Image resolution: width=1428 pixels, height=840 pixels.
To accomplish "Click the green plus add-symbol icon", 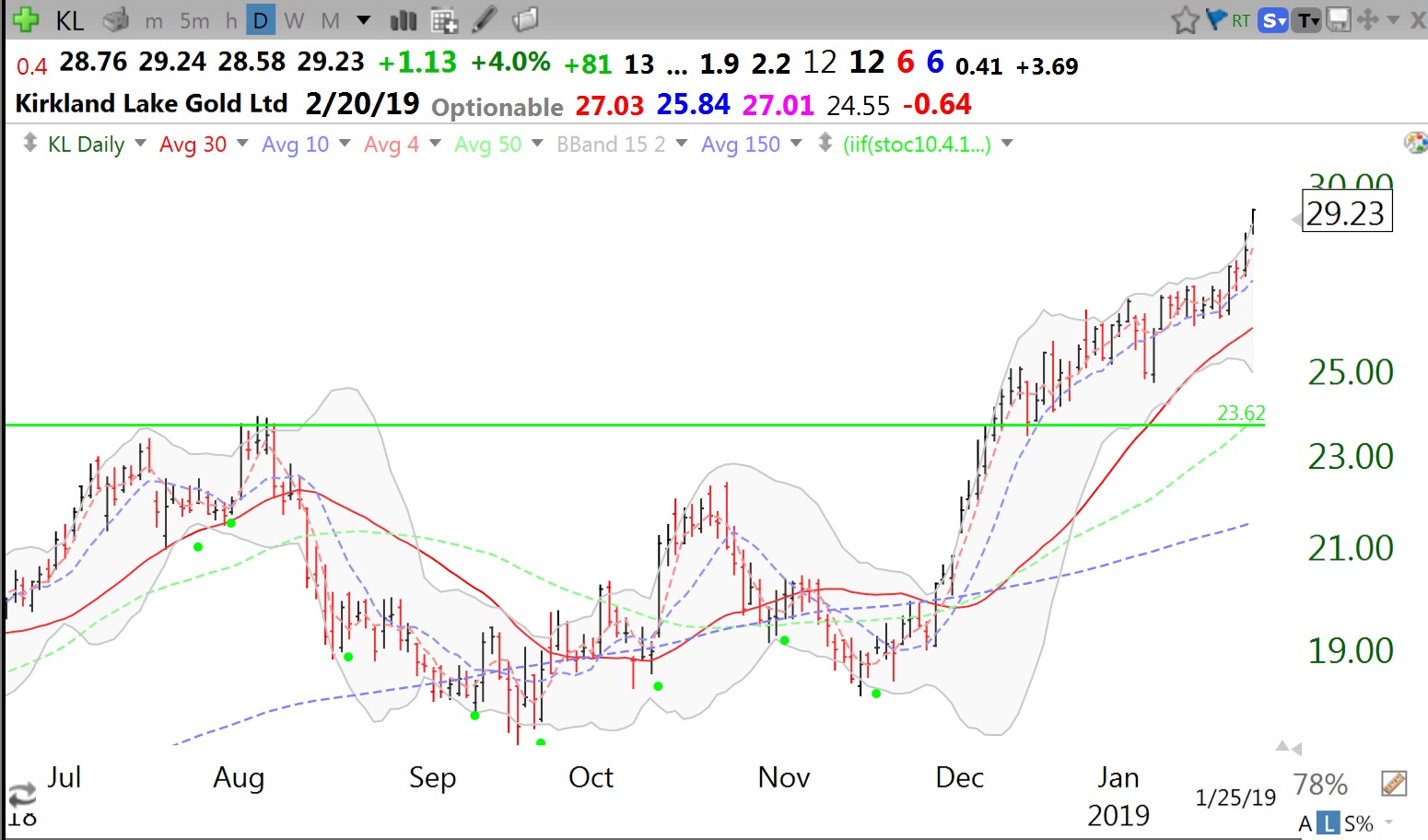I will (26, 19).
